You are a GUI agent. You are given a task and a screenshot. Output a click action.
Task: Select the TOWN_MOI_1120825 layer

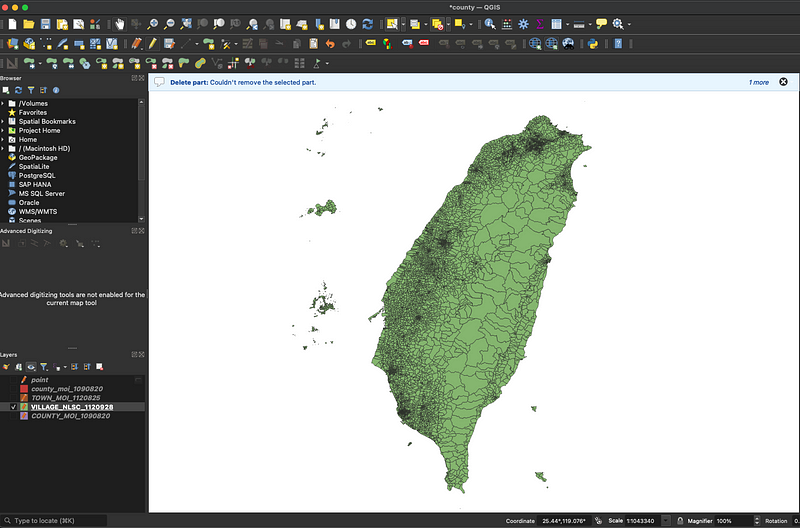[66, 398]
